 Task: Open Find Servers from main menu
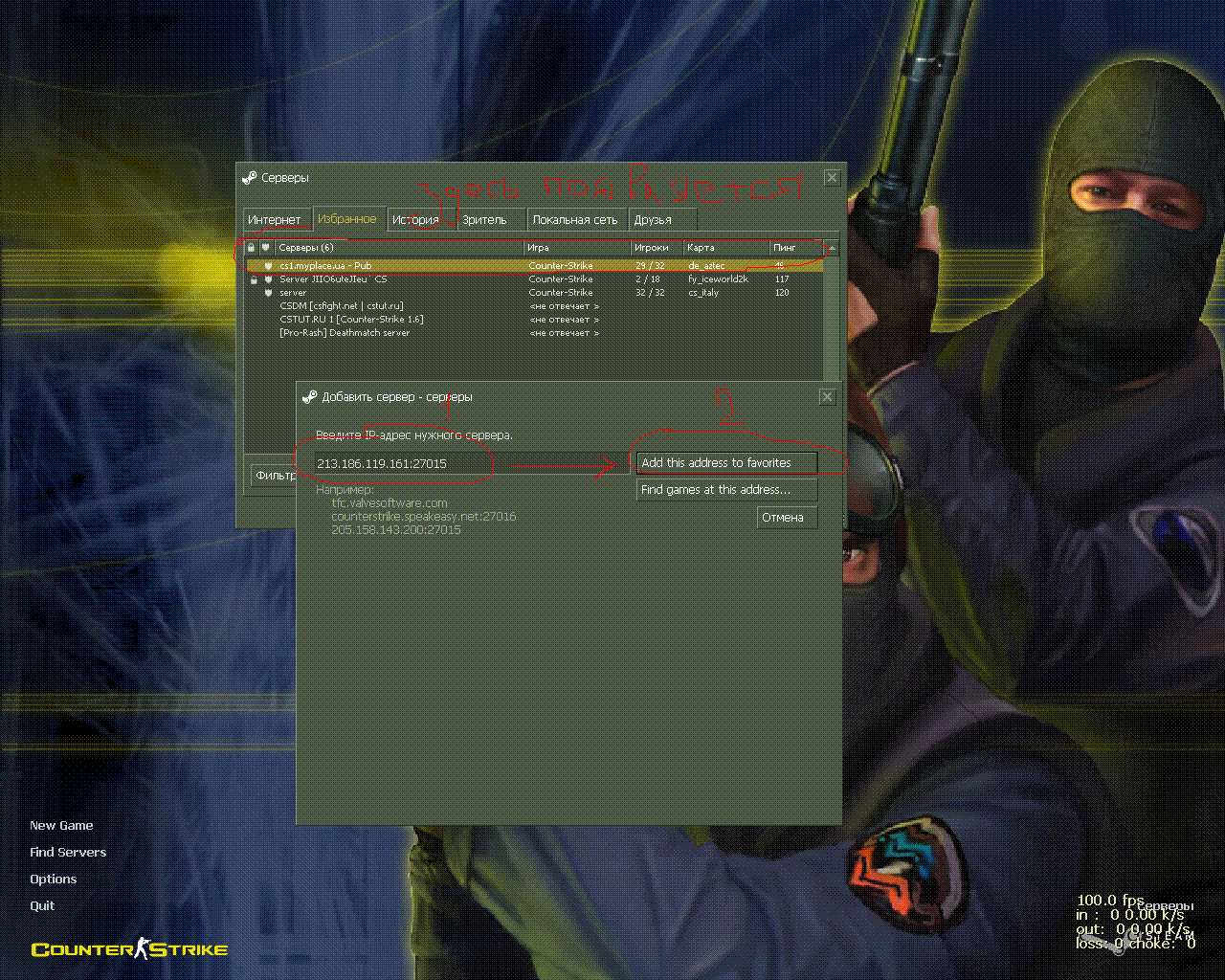[68, 853]
